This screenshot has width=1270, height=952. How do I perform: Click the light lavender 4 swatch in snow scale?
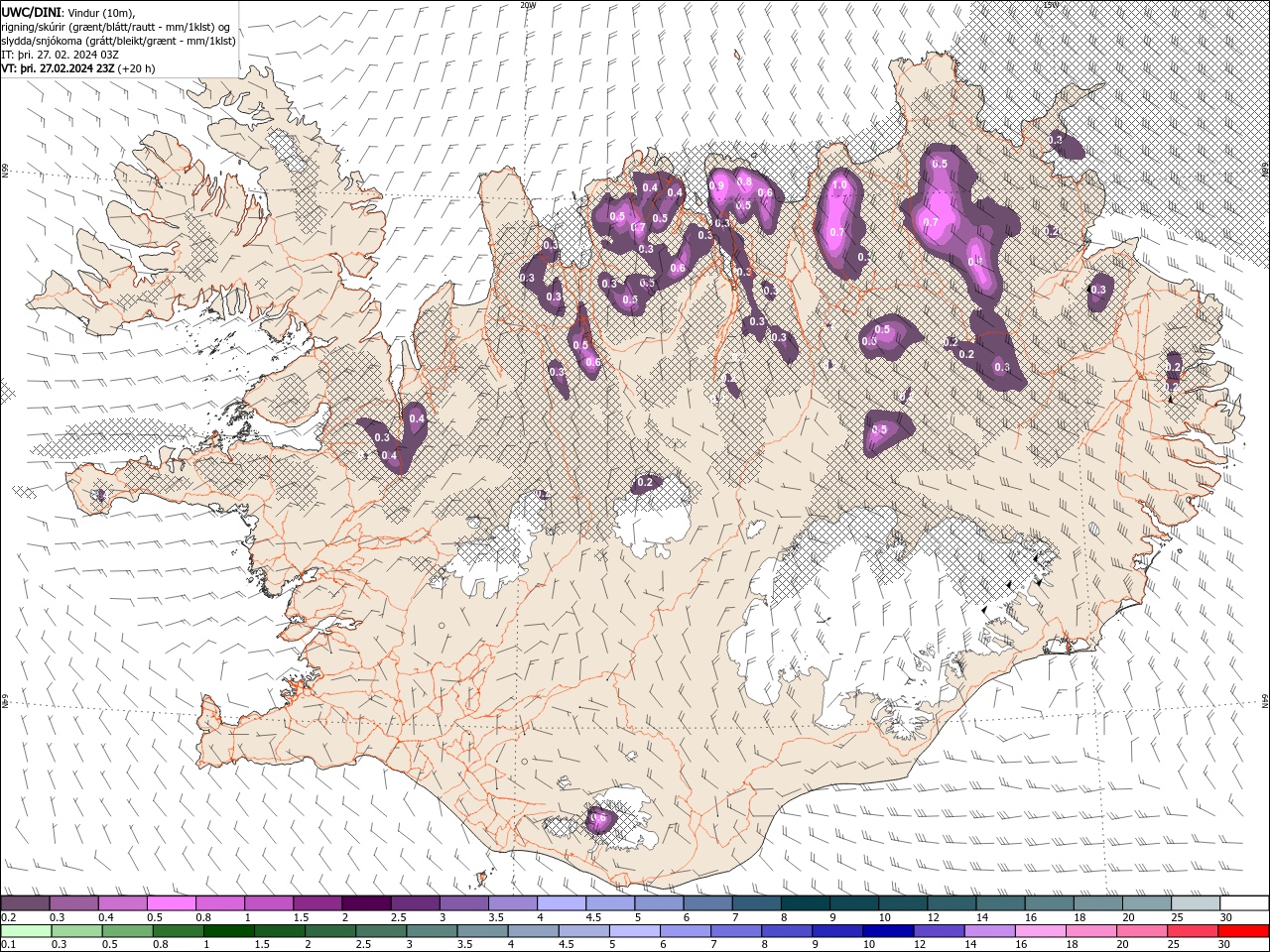click(x=562, y=903)
